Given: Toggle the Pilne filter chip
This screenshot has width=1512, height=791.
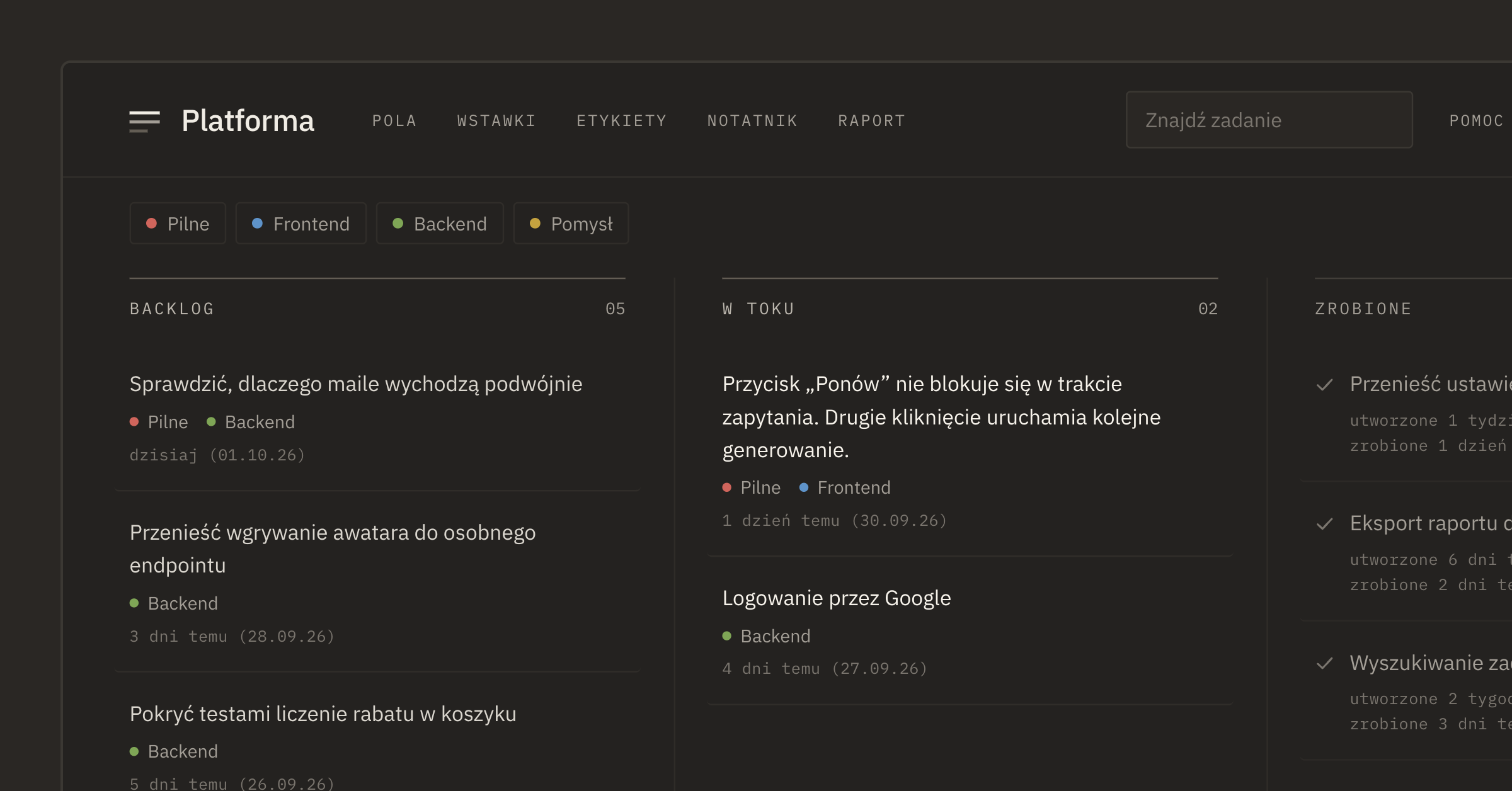Looking at the screenshot, I should (x=178, y=224).
